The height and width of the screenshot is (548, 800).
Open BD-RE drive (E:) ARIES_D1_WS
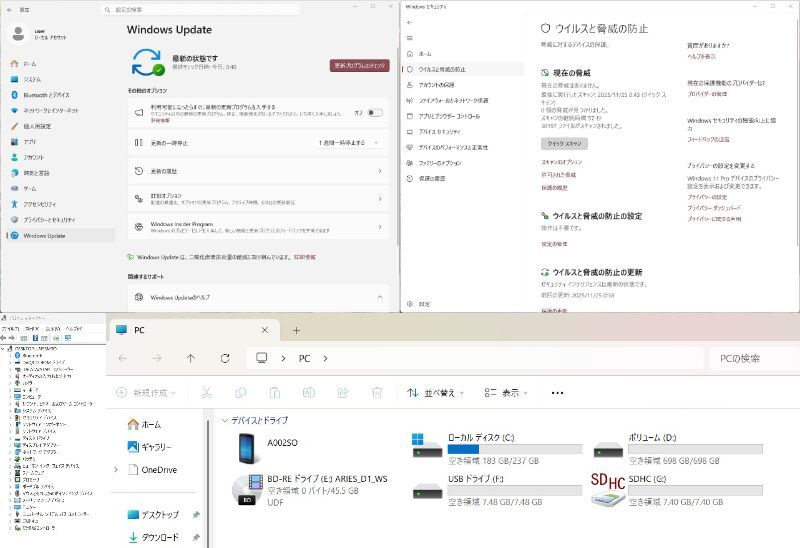[311, 490]
